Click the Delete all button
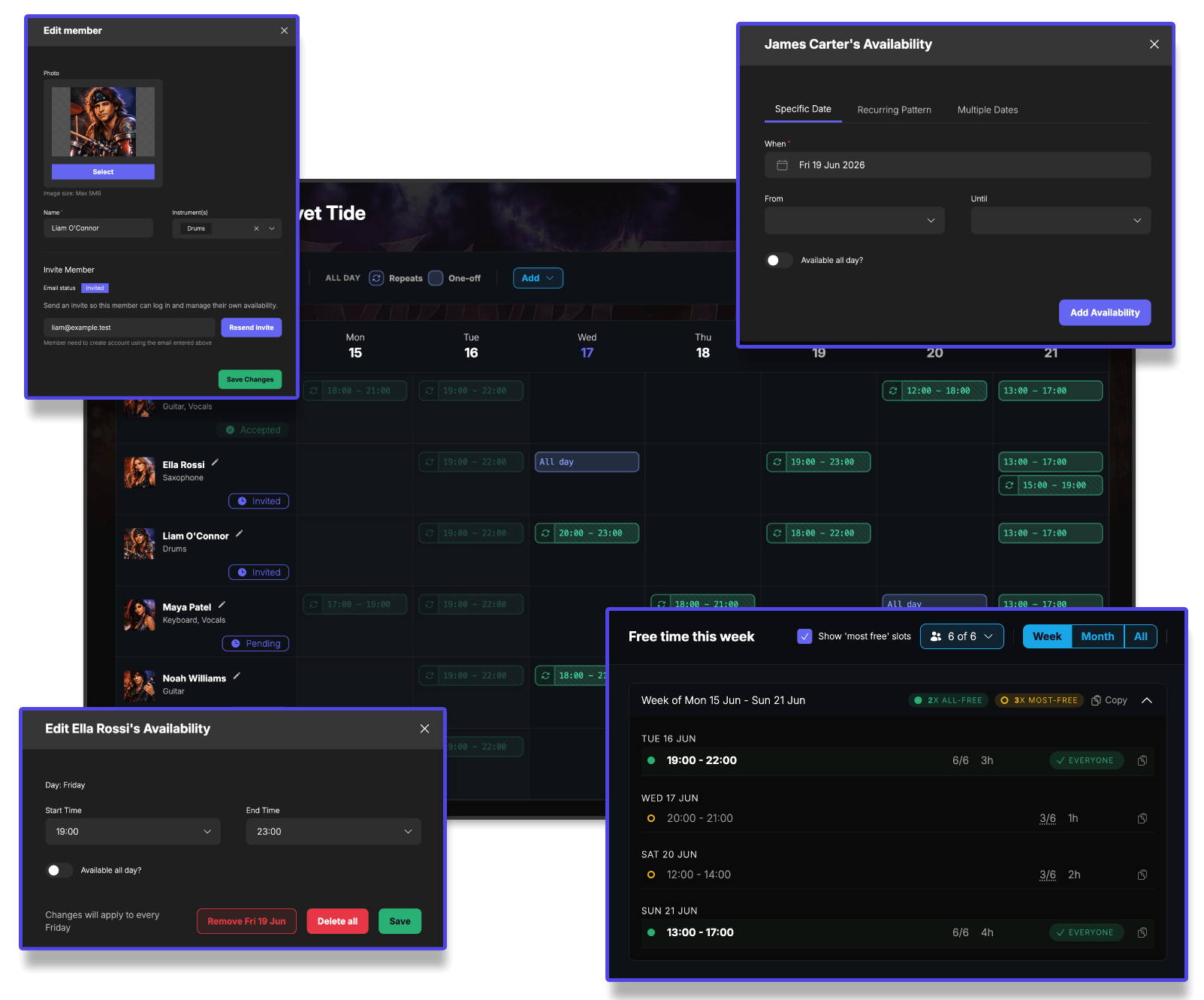Viewport: 1204px width, 1000px height. click(x=337, y=921)
